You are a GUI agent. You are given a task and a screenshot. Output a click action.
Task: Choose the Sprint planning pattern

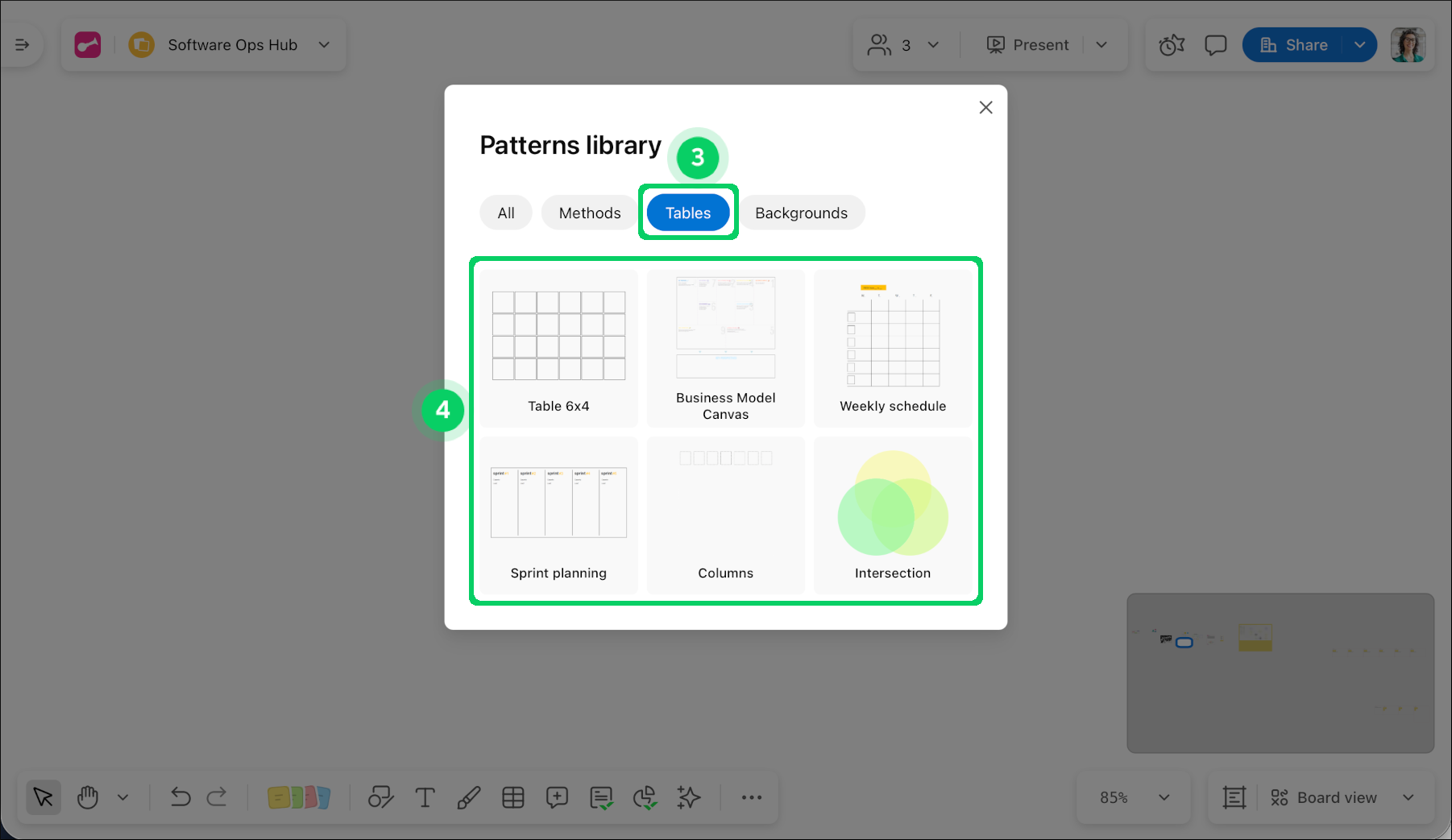click(558, 515)
